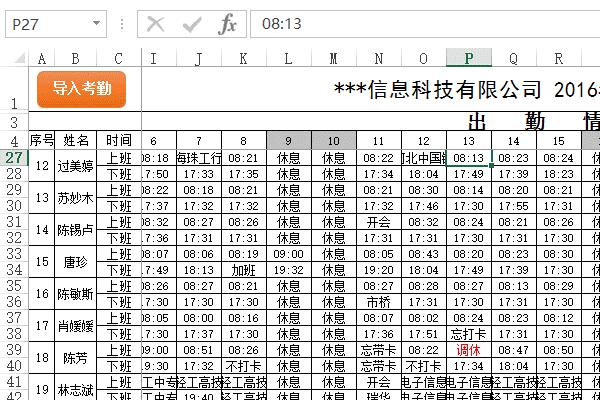Select row header 33
The width and height of the screenshot is (600, 400).
pos(14,254)
